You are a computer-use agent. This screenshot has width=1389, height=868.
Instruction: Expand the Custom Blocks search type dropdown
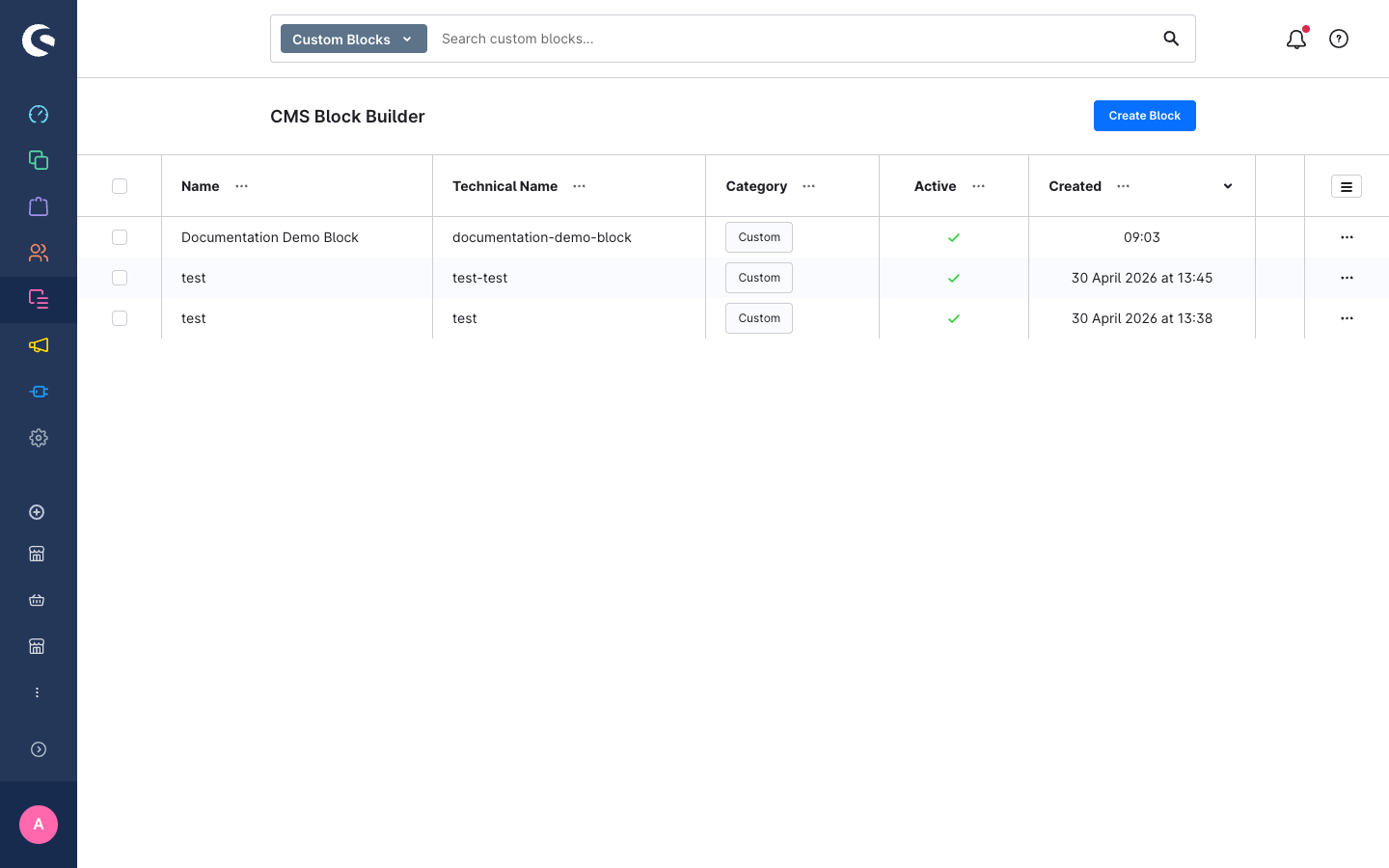coord(354,39)
